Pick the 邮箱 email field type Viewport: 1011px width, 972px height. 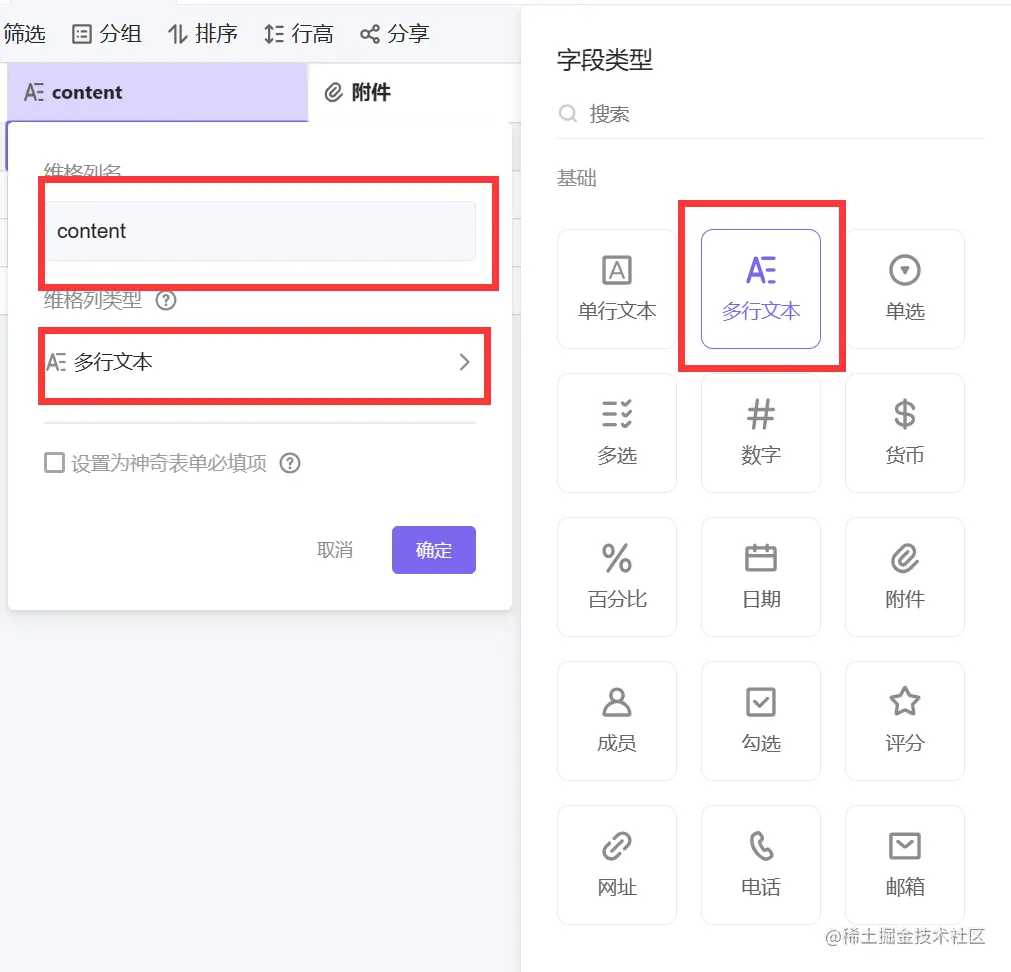(x=905, y=864)
